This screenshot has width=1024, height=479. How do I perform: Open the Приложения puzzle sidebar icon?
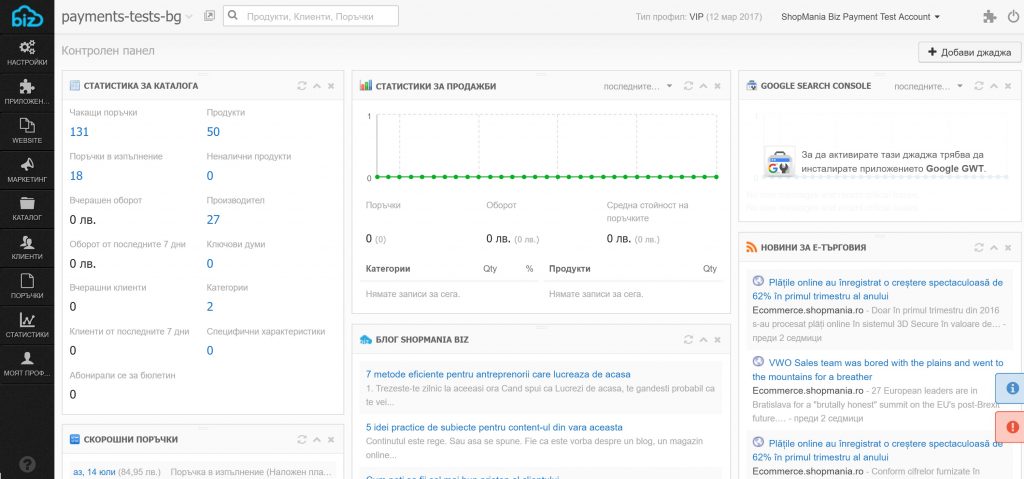pyautogui.click(x=27, y=92)
